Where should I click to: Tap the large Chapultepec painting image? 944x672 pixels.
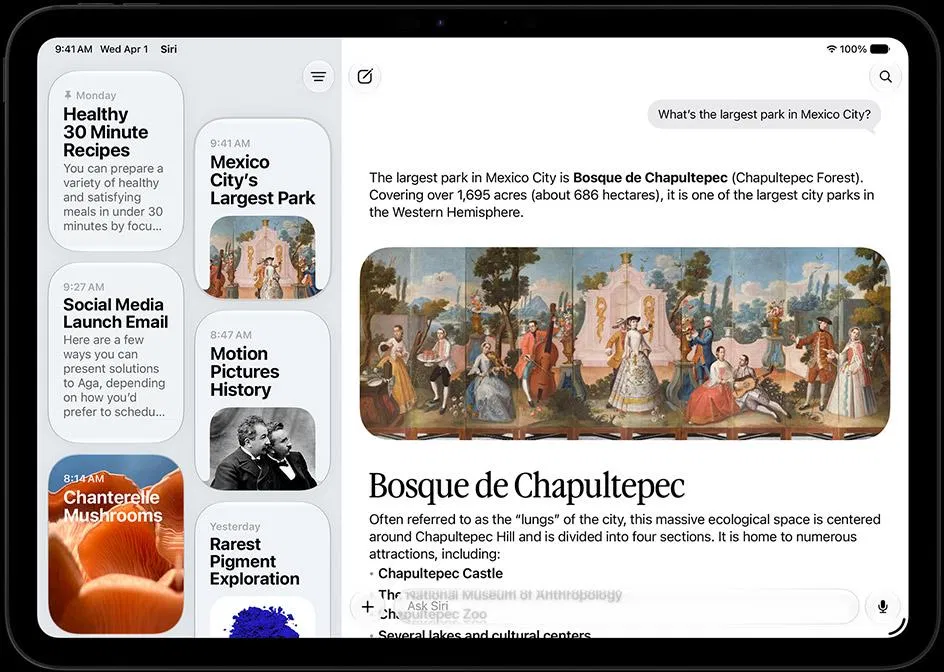coord(625,343)
